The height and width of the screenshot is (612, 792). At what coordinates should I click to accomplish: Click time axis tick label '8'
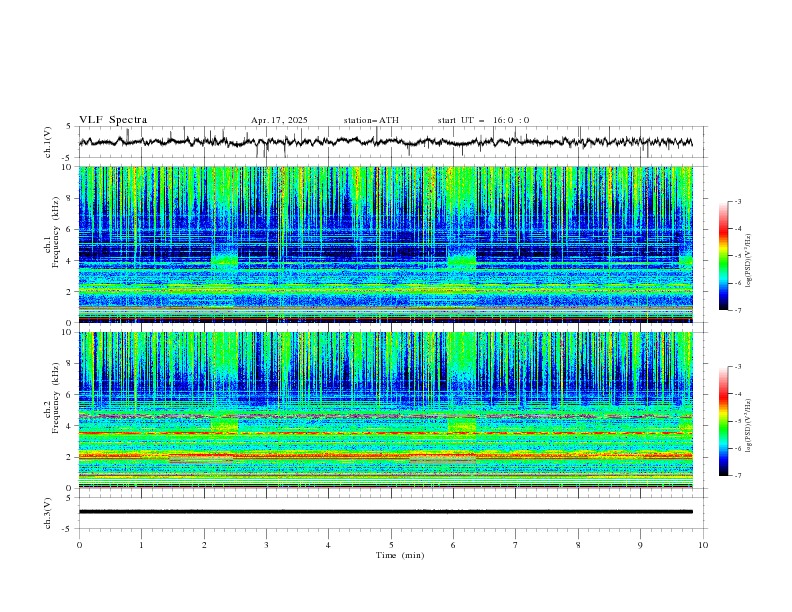click(578, 545)
